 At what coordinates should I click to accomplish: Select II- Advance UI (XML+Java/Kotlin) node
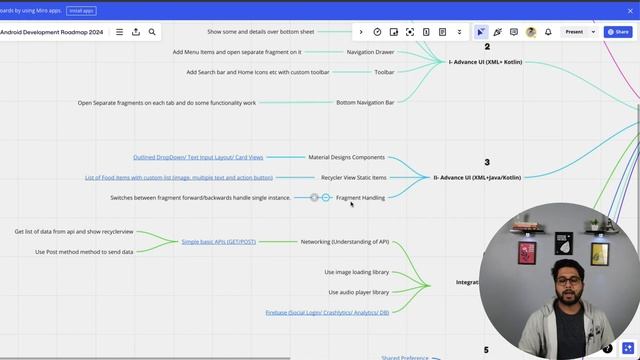tap(477, 178)
